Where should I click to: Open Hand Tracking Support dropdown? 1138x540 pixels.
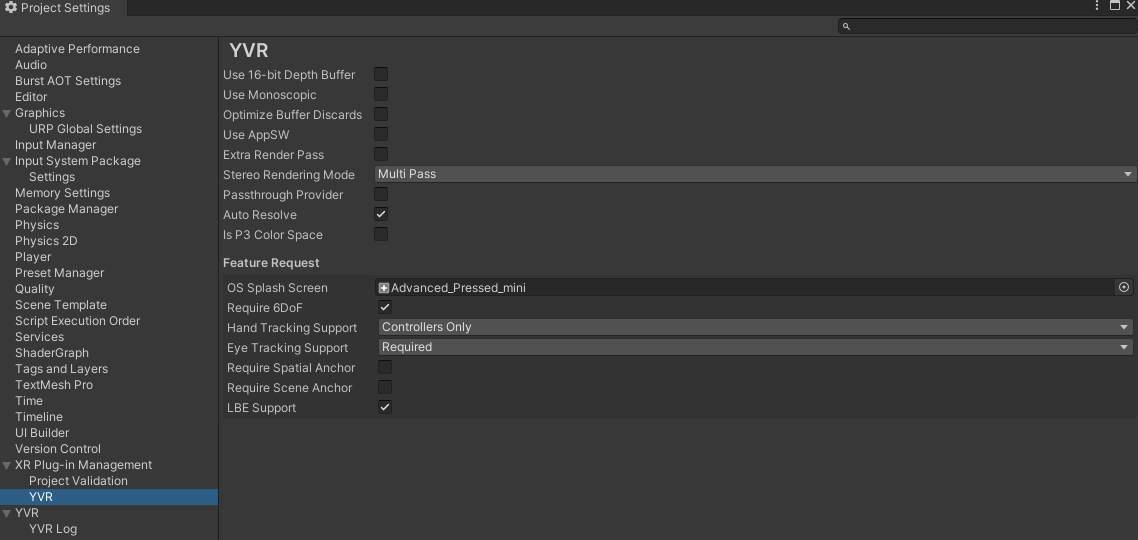754,327
